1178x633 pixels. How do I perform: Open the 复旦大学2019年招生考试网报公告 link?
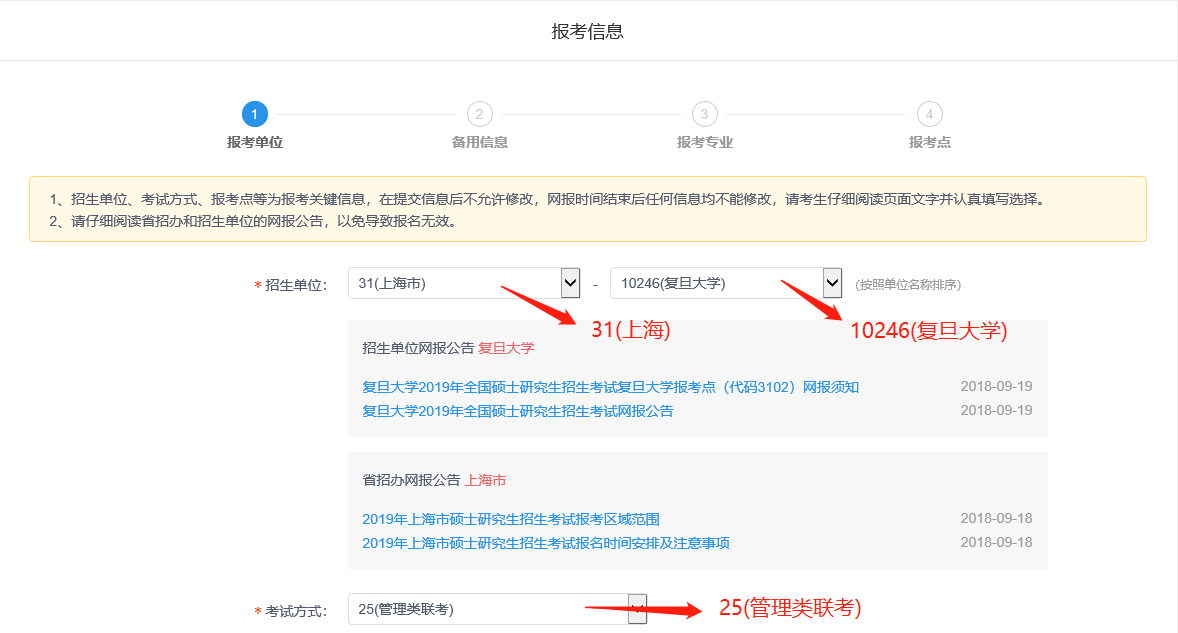point(517,411)
